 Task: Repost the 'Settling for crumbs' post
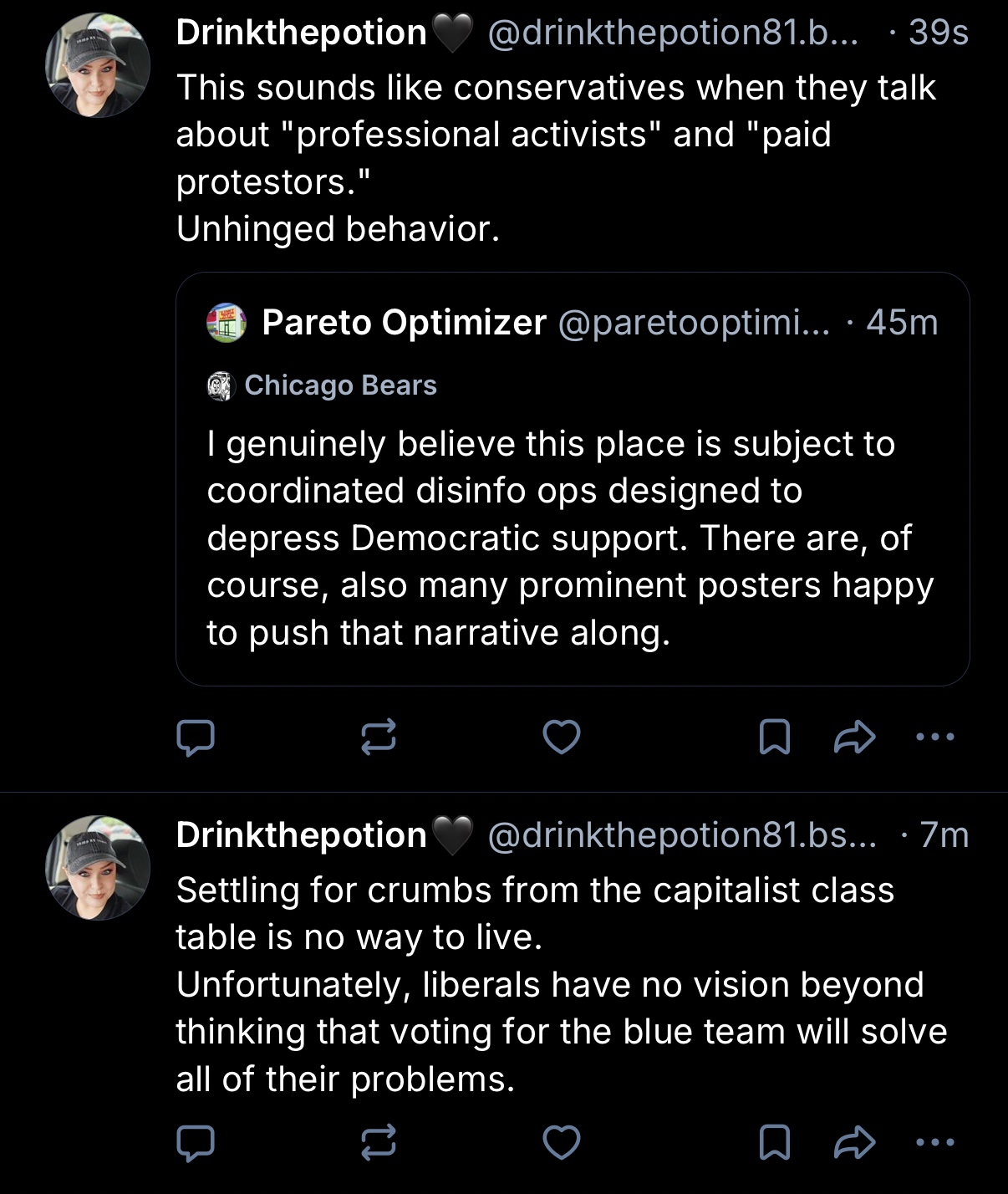(x=378, y=1142)
